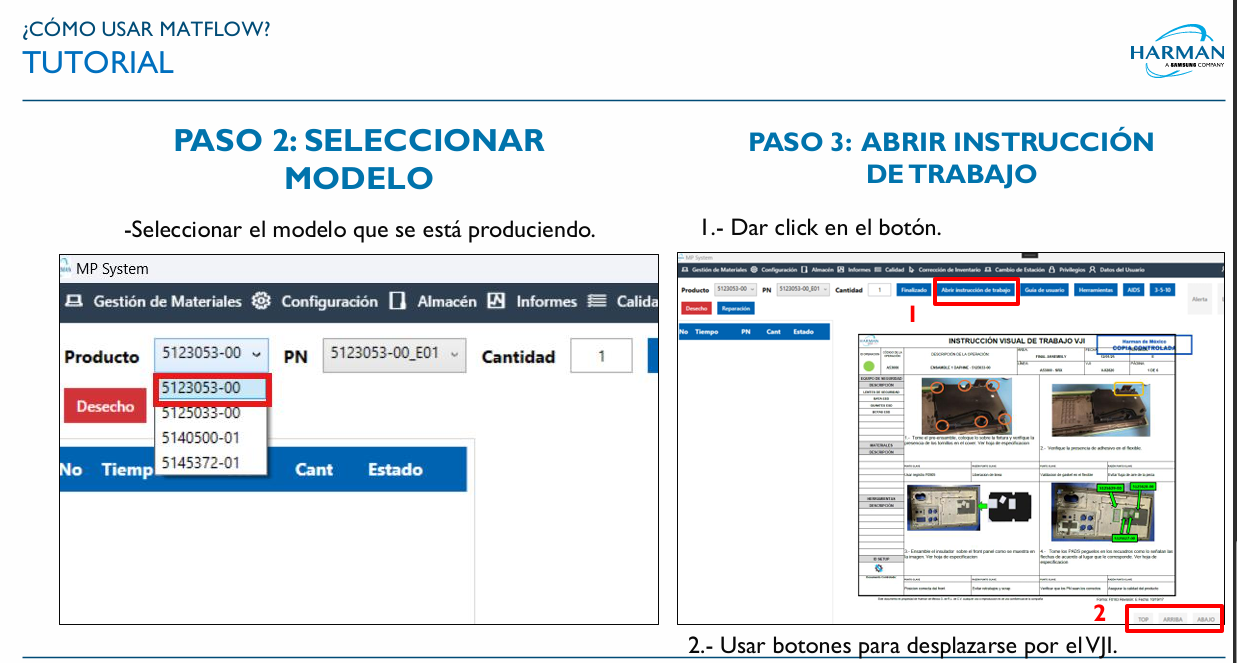The height and width of the screenshot is (663, 1237).
Task: Click the Datos del Usuario person icon
Action: [1091, 270]
